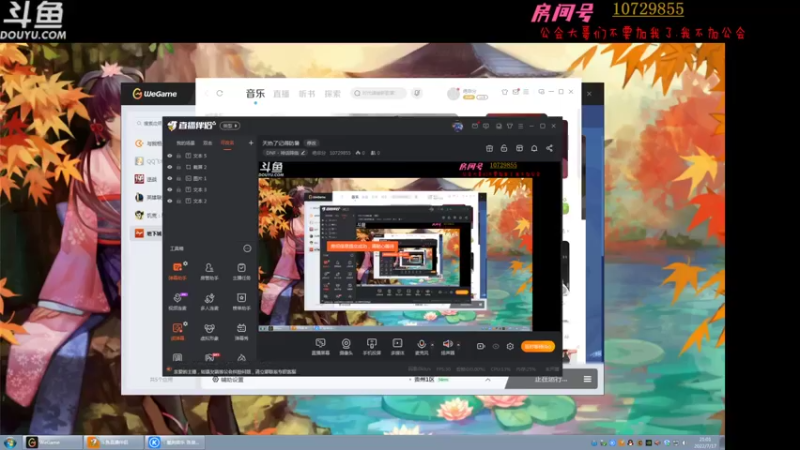The height and width of the screenshot is (450, 800).
Task: Open streaming settings gear in the bottom bar
Action: coord(510,346)
